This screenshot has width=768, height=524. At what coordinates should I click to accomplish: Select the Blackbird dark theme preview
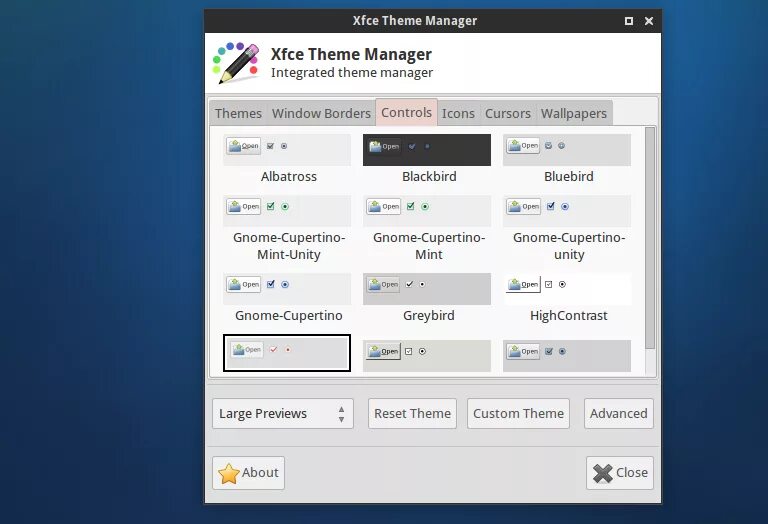pyautogui.click(x=427, y=150)
